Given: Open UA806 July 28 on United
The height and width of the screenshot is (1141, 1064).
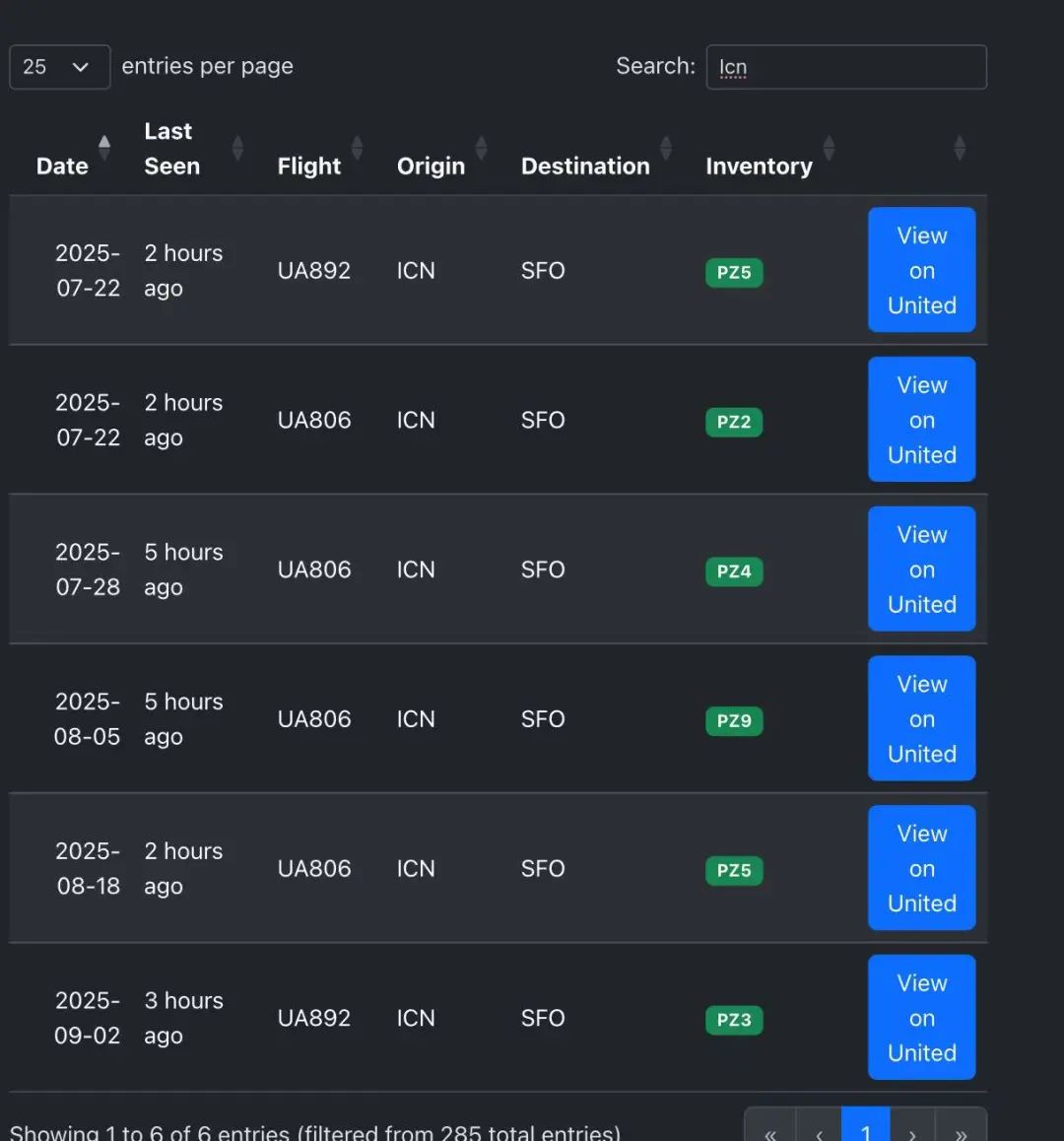Looking at the screenshot, I should (921, 570).
